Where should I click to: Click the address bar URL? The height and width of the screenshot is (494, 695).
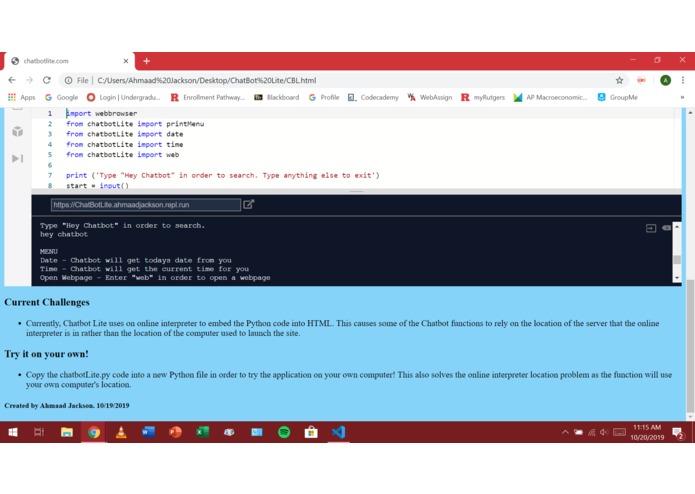(x=207, y=80)
